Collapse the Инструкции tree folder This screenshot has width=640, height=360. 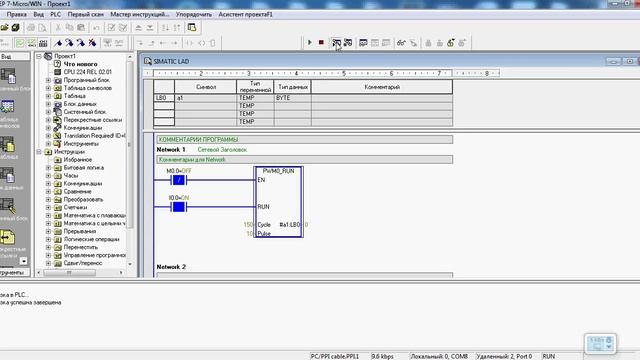pyautogui.click(x=39, y=152)
